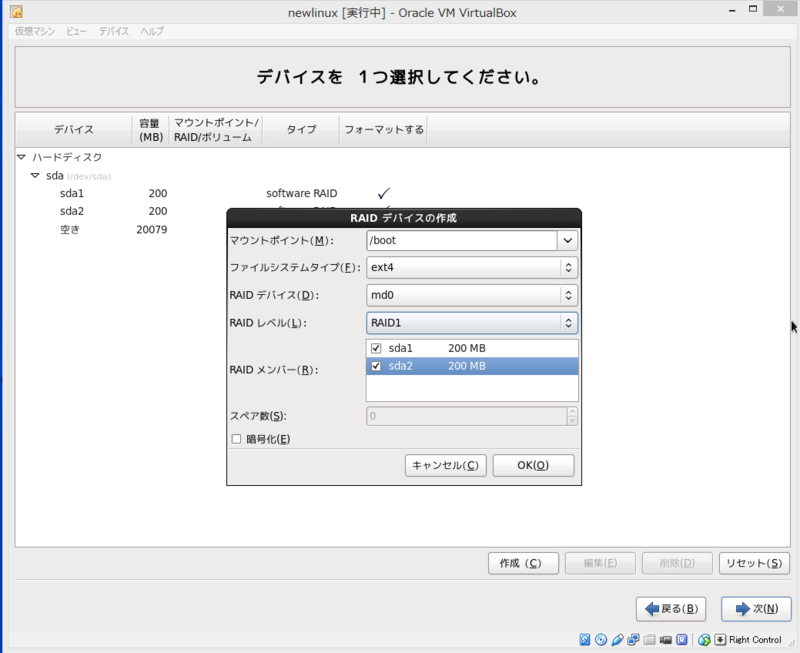Click the マウントポイント/RAID column header
Image resolution: width=800 pixels, height=653 pixels.
[216, 130]
